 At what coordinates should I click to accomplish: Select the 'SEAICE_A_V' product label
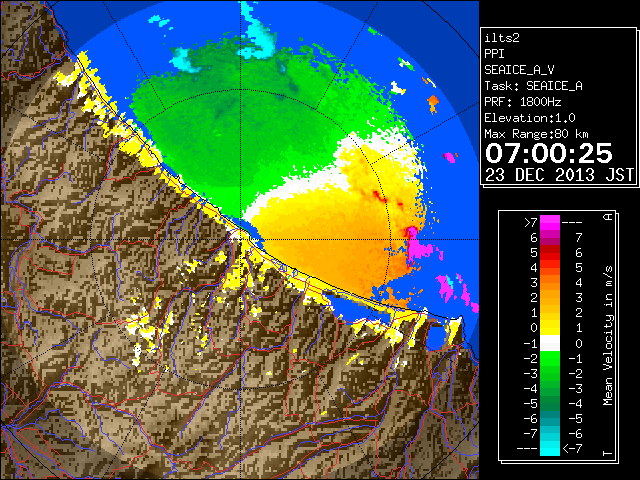click(x=519, y=70)
